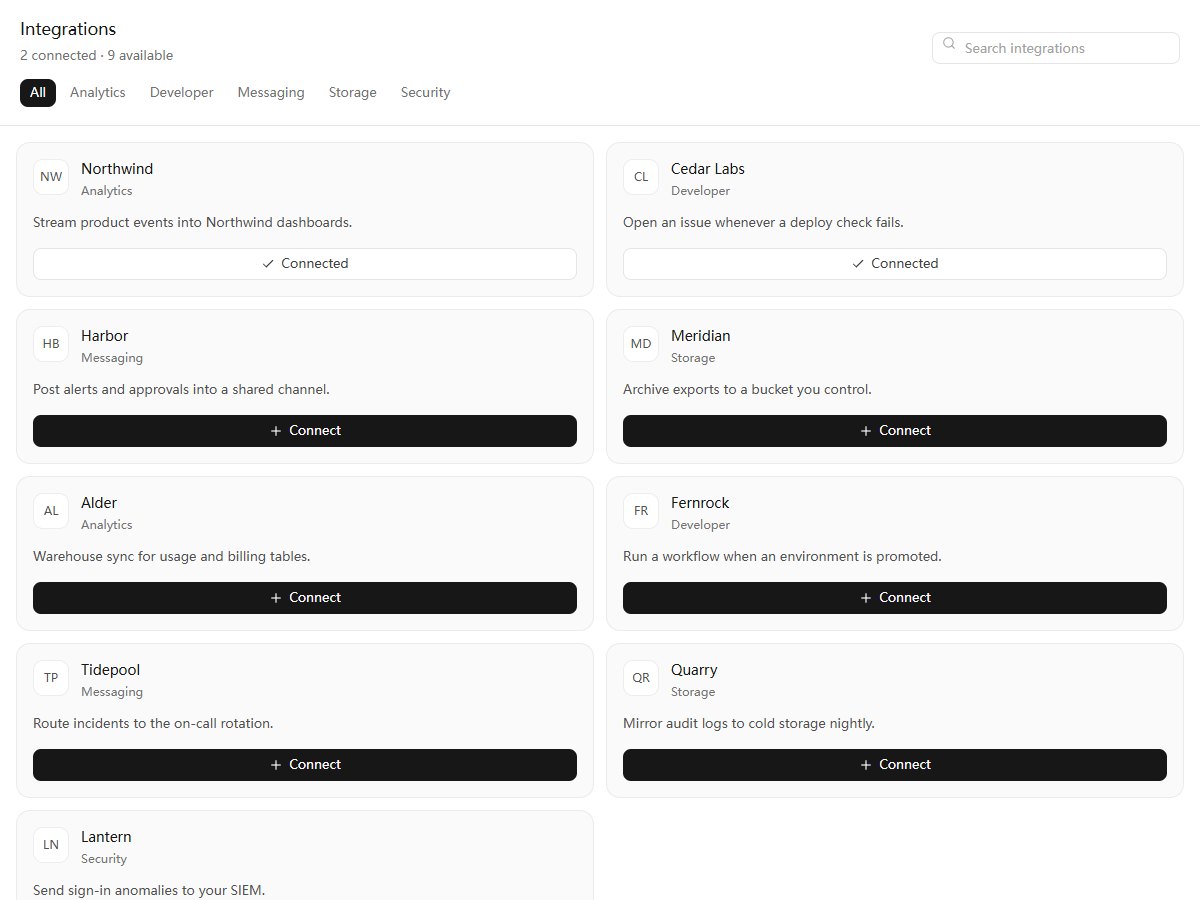Viewport: 1200px width, 900px height.
Task: Click the Alder AL logo badge
Action: point(51,511)
